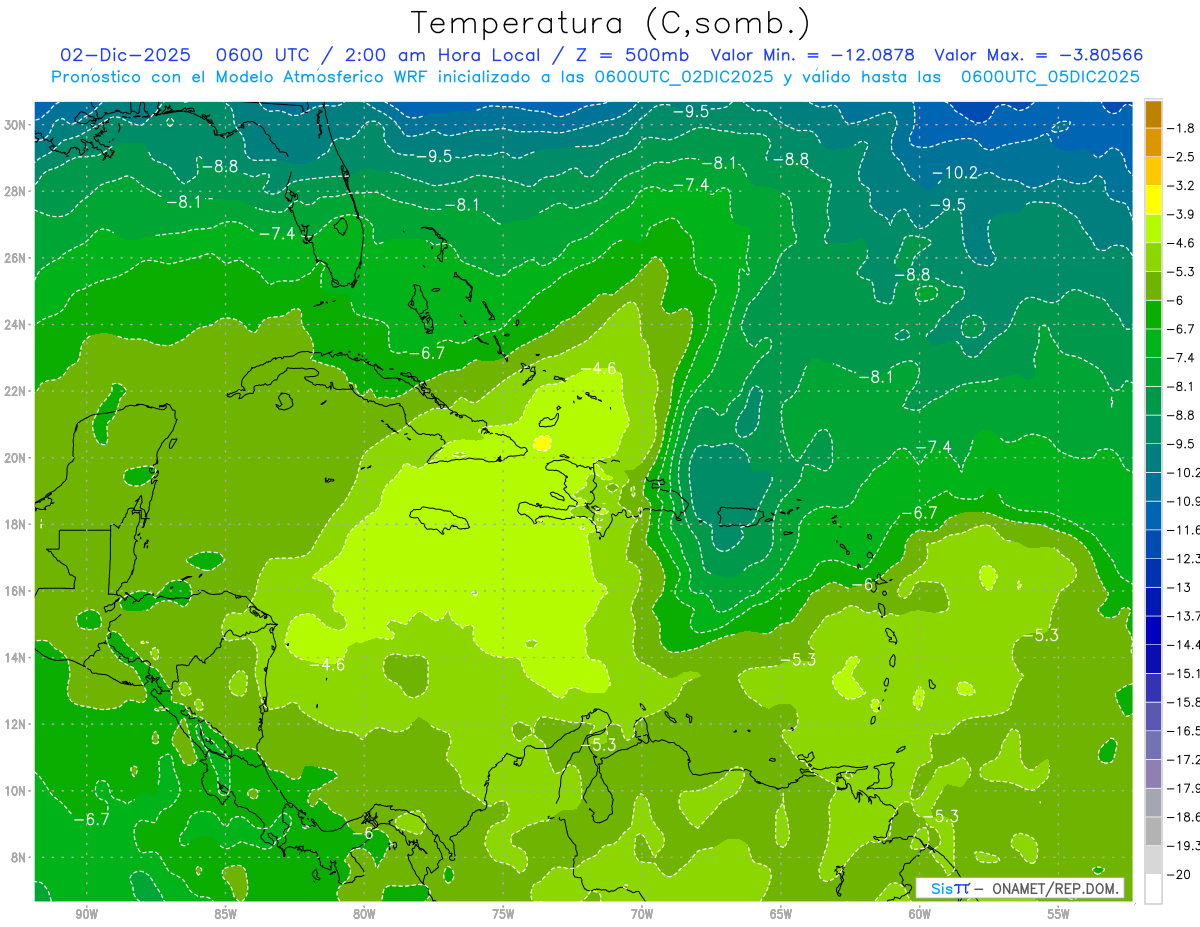Viewport: 1200px width, 927px height.
Task: Click the 'SisTT - ONAMET/REP.DOM.' credit box
Action: [1019, 888]
